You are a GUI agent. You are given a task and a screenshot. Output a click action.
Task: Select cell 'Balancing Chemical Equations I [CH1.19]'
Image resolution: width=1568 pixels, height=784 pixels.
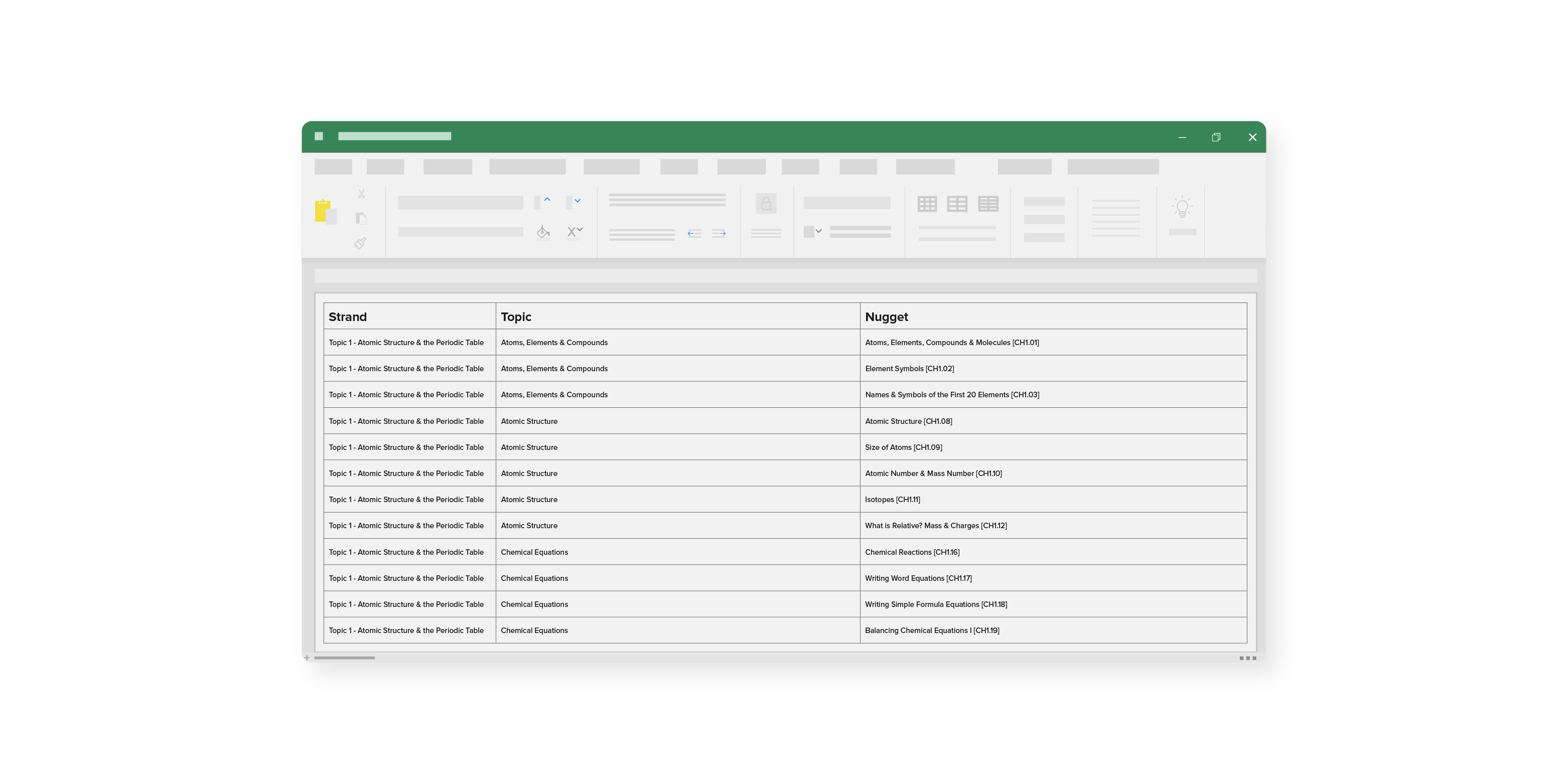pos(1053,631)
